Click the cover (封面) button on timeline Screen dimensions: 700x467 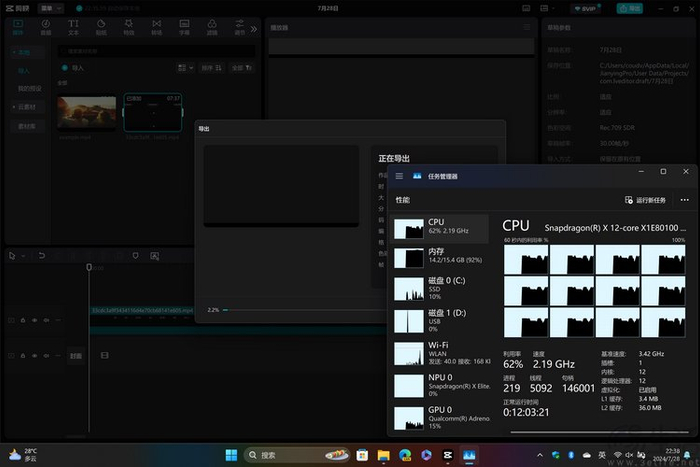(x=75, y=354)
